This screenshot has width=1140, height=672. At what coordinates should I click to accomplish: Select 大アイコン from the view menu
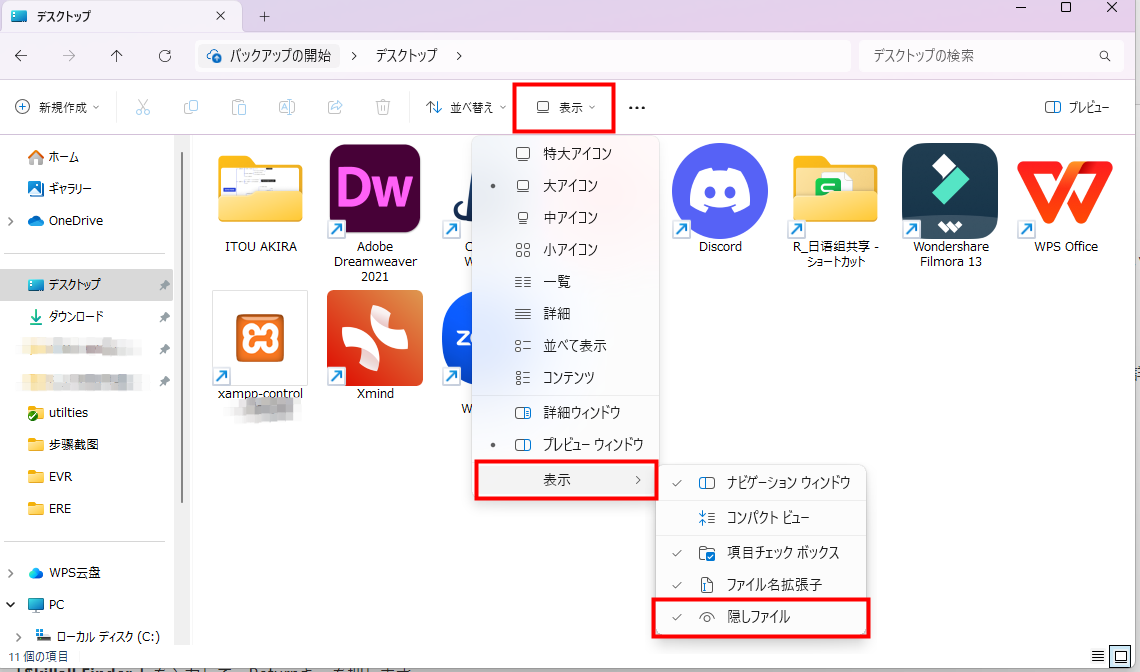pos(567,185)
